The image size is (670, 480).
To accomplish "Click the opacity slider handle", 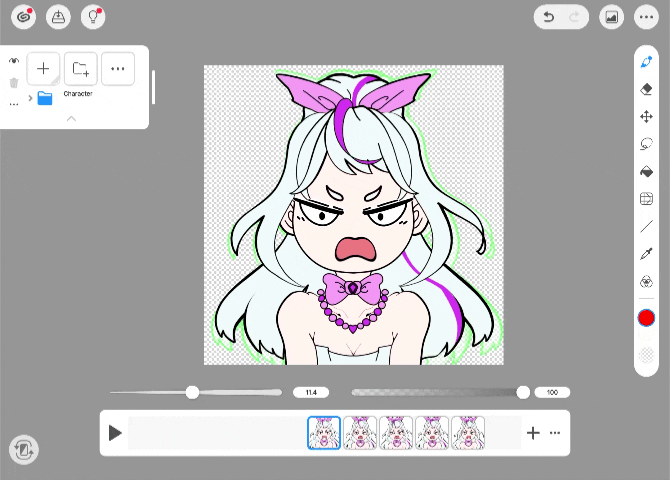I will click(x=523, y=392).
